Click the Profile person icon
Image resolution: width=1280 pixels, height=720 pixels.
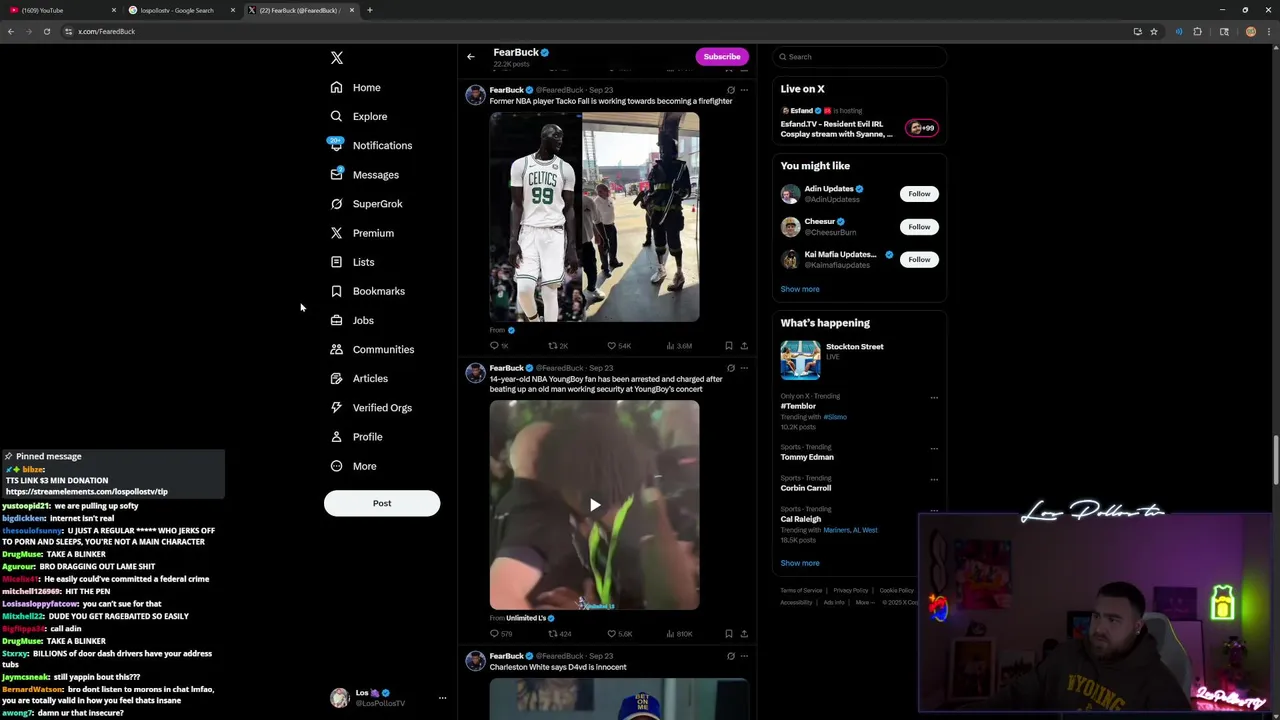[x=336, y=437]
